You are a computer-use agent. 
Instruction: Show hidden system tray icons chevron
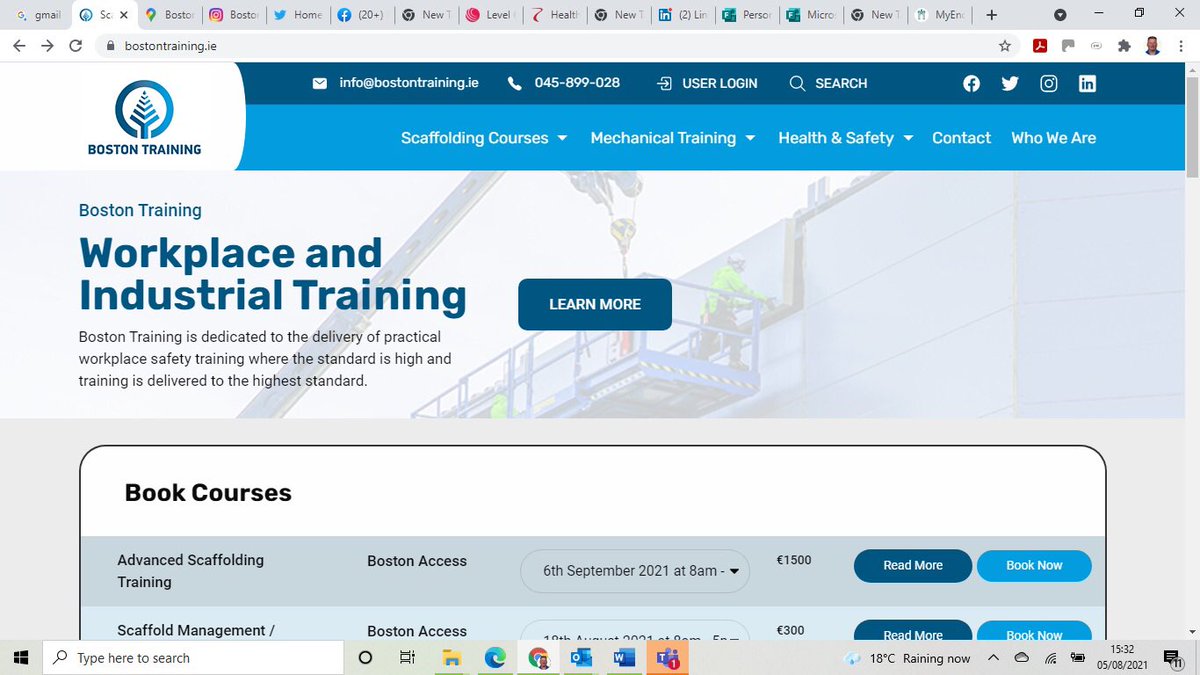[x=993, y=658]
